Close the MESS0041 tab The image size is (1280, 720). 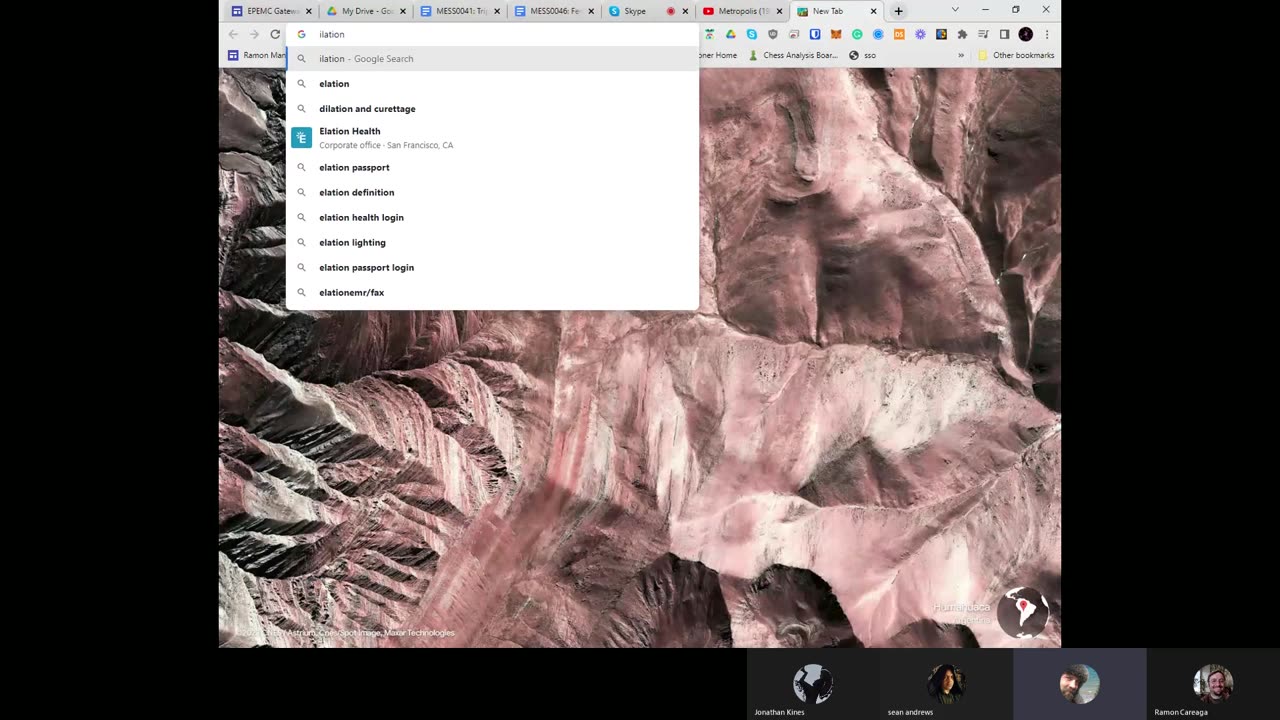[497, 11]
